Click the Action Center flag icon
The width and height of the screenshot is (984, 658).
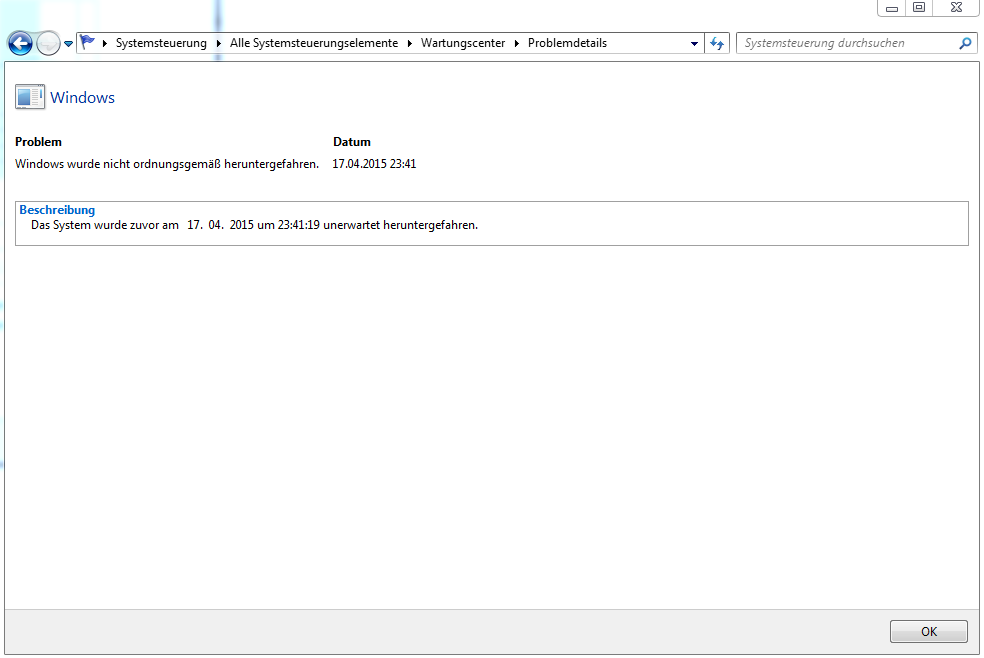point(87,43)
